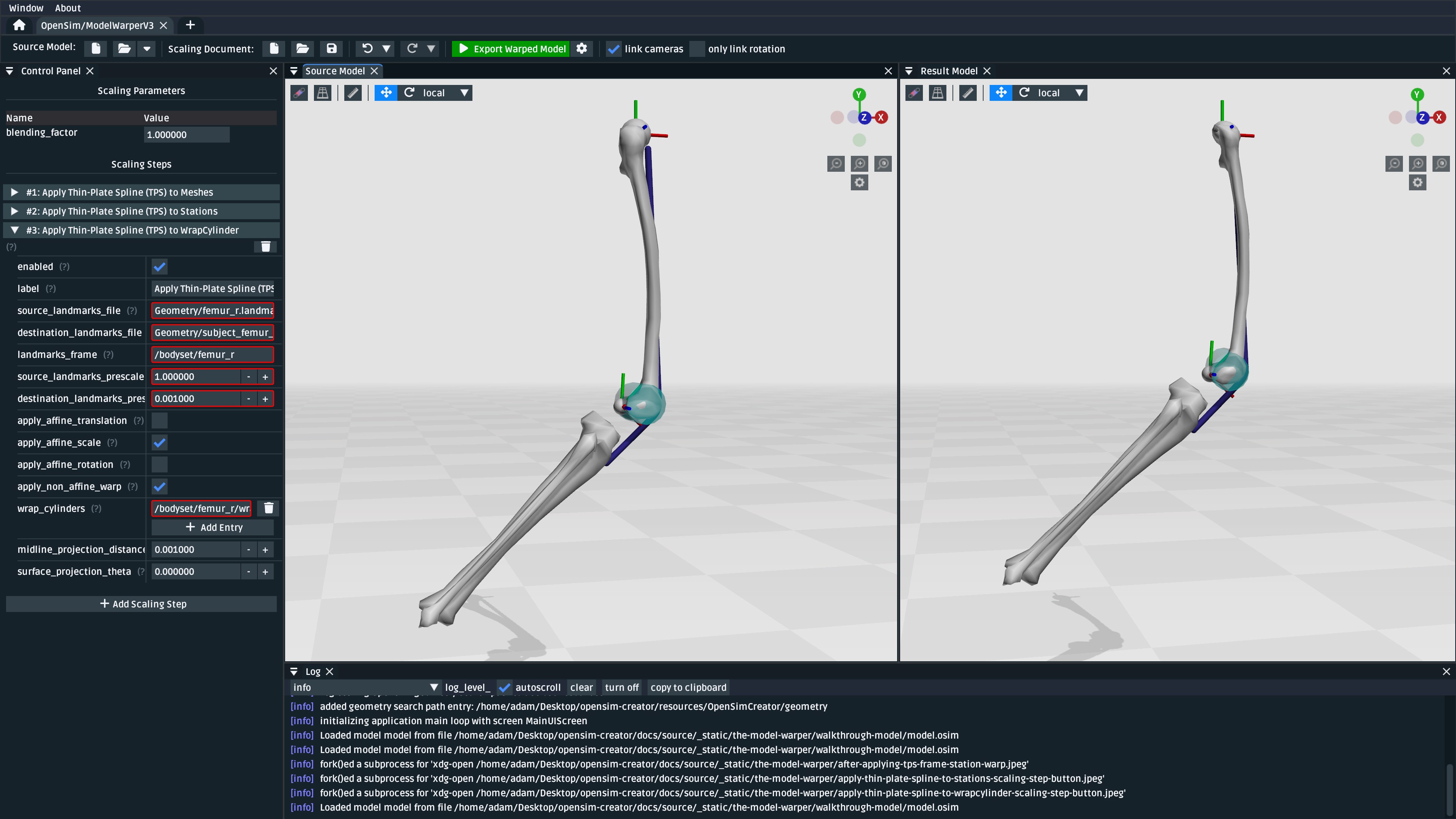
Task: Decrement midline_projection_distance with minus
Action: [x=249, y=549]
